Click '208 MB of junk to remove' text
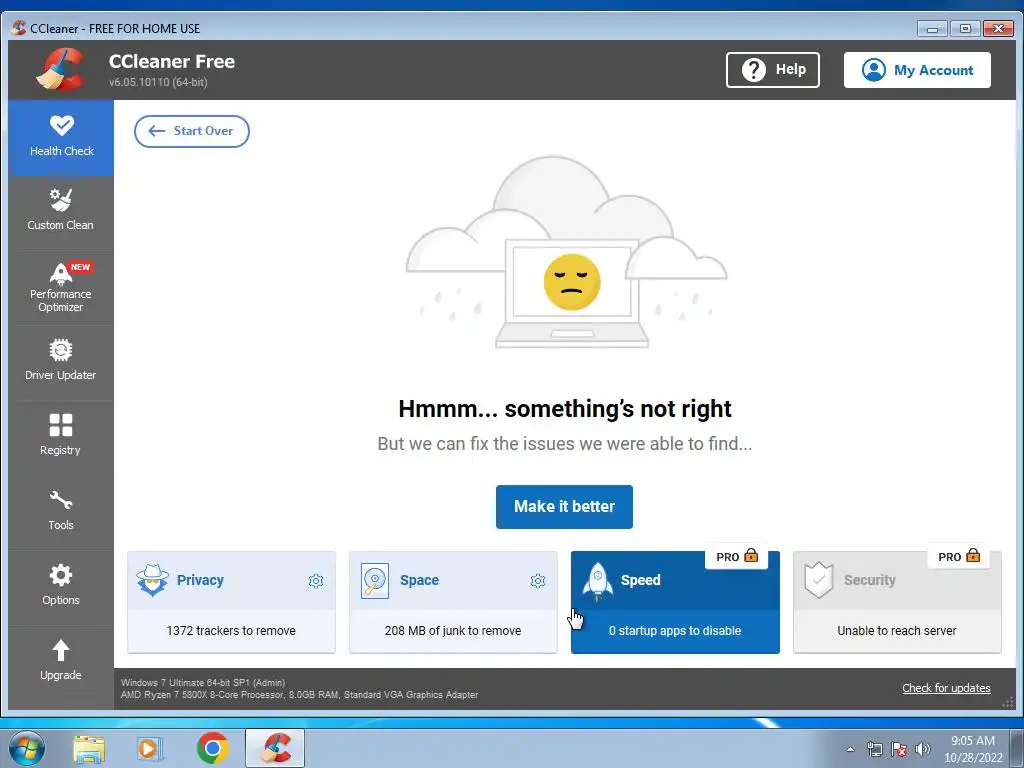The image size is (1024, 768). 453,631
